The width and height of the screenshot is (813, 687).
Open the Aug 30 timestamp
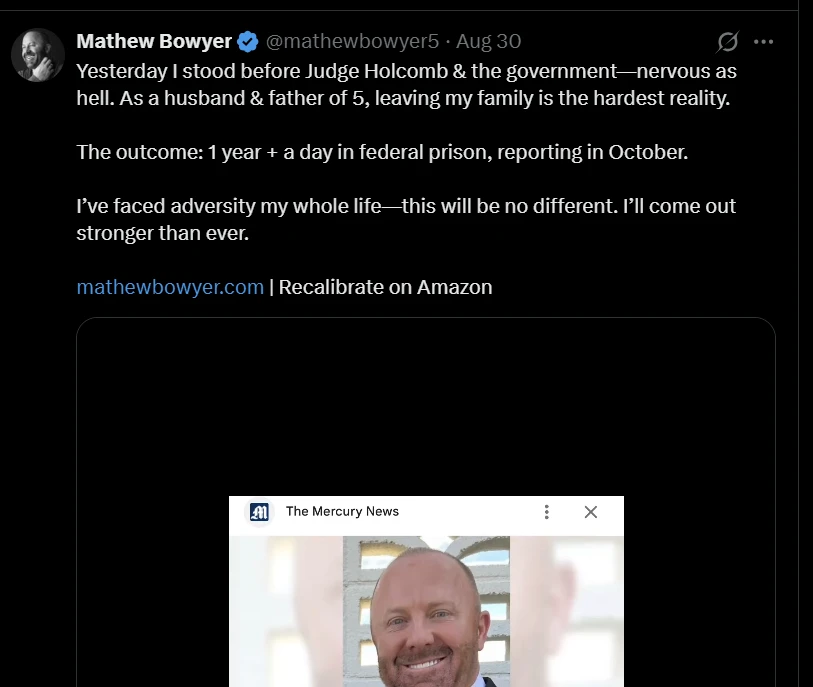(x=489, y=42)
